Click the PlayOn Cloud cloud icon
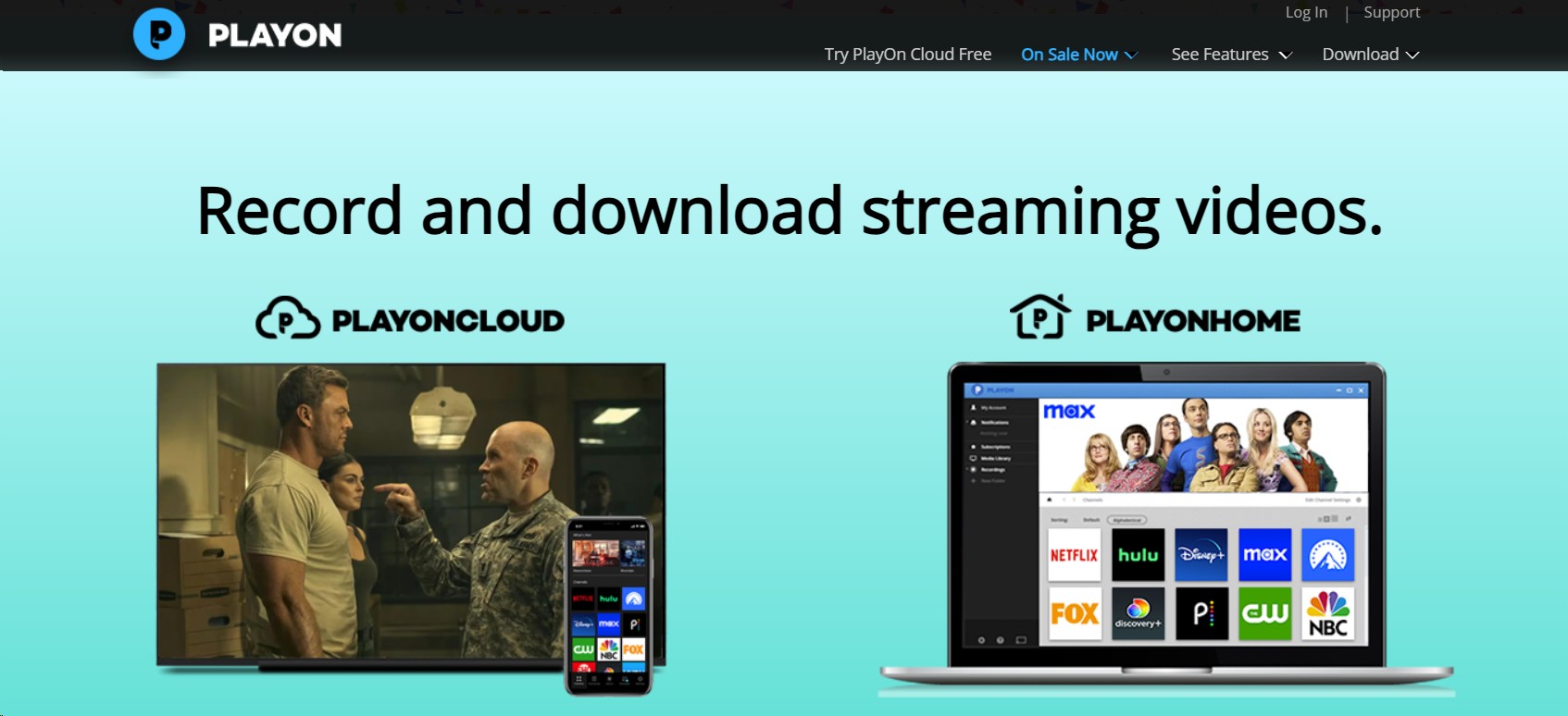The image size is (1568, 716). 288,318
